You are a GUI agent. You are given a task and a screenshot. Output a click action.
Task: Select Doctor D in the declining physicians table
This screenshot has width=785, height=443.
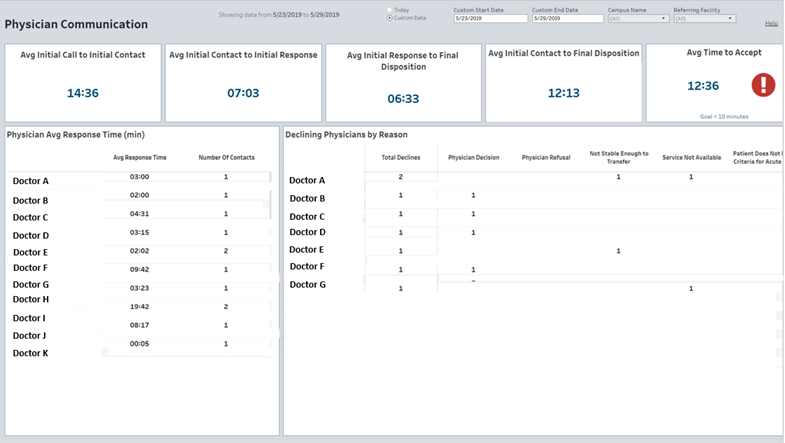pos(307,232)
